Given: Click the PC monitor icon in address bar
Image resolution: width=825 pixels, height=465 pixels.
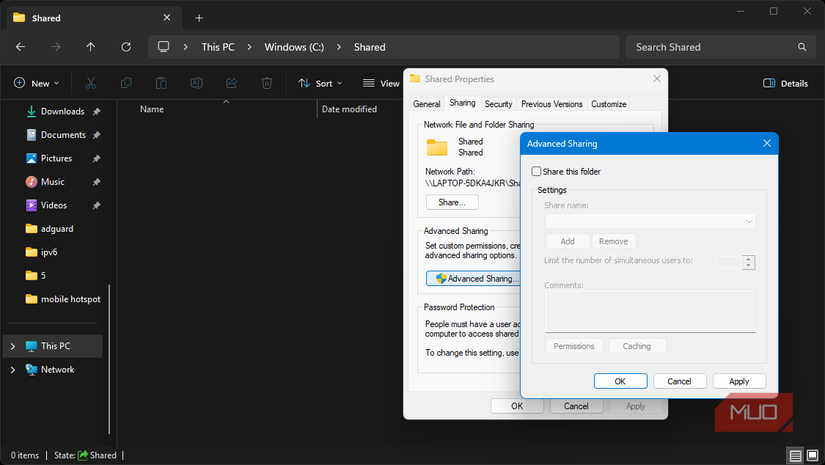Looking at the screenshot, I should (164, 47).
